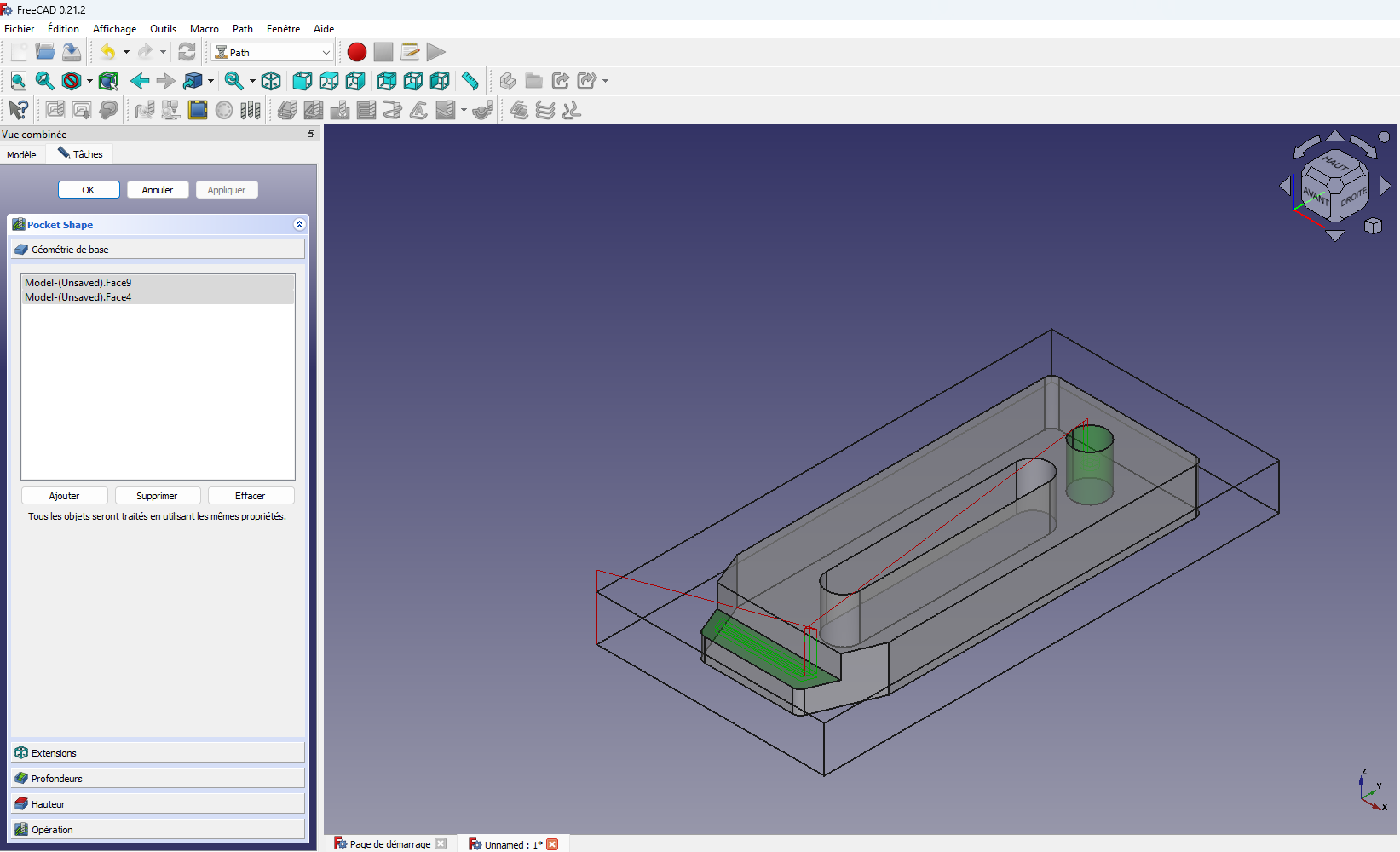Image resolution: width=1400 pixels, height=852 pixels.
Task: Click the DROITE face of navigation cube
Action: (x=1353, y=197)
